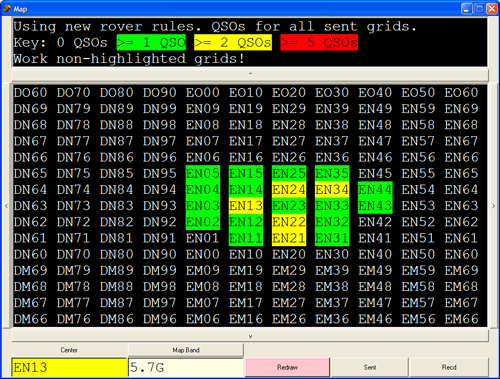Click grid EN69 in the map
500x379 pixels.
pos(461,109)
